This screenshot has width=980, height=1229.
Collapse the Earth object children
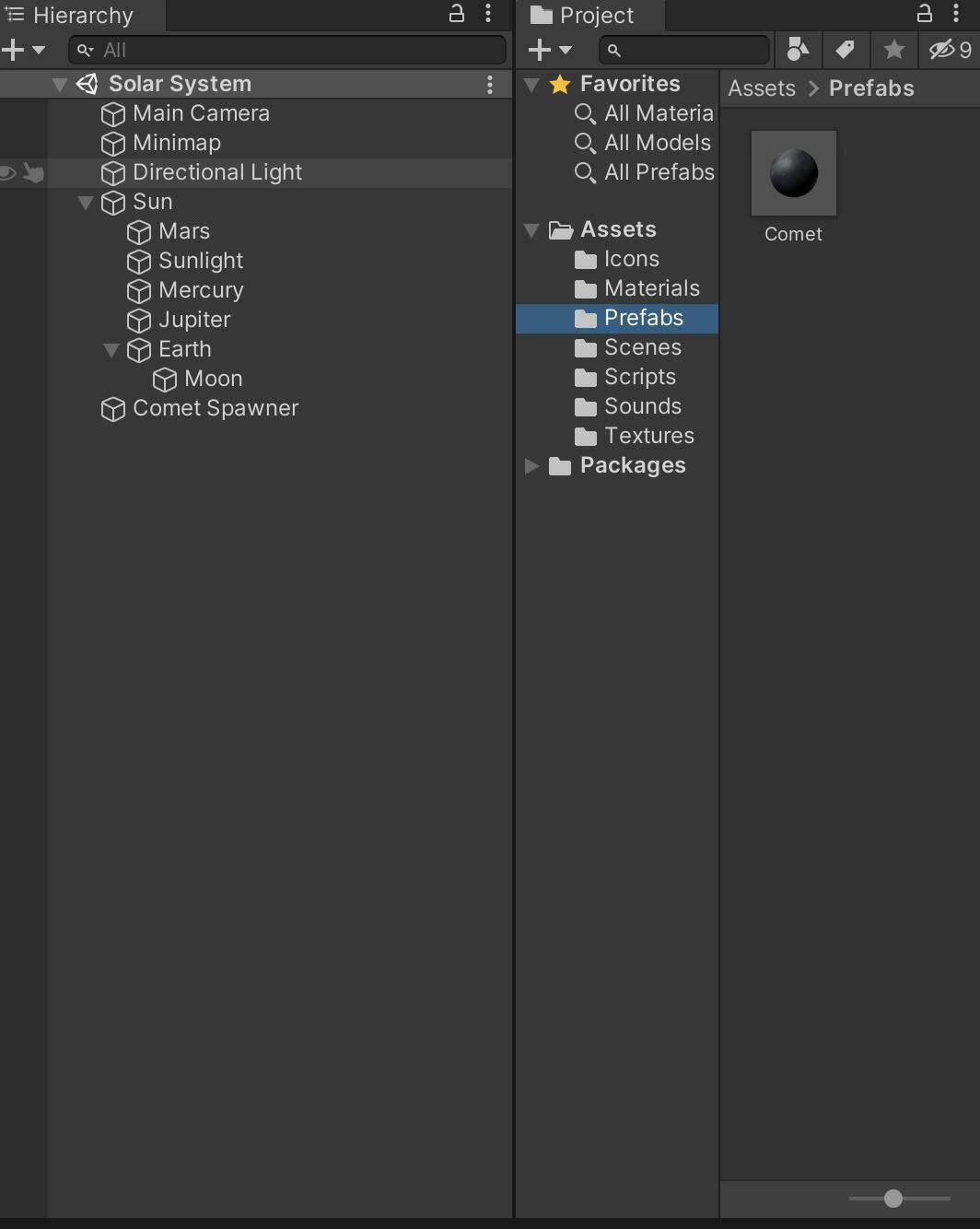pyautogui.click(x=111, y=349)
